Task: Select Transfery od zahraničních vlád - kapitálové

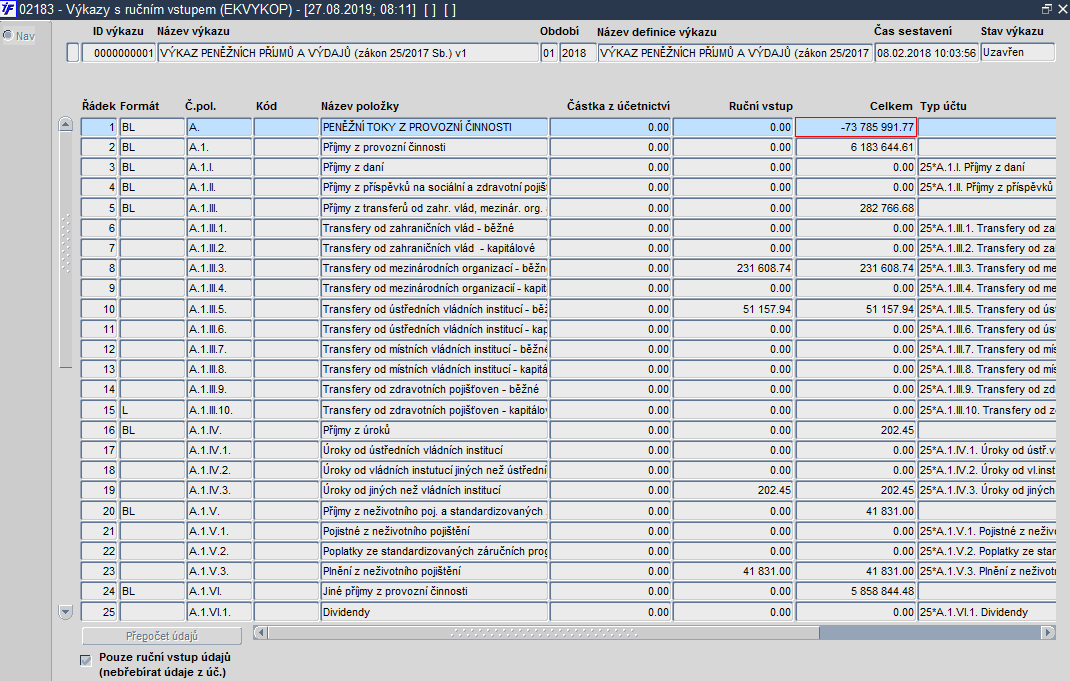Action: click(x=434, y=248)
